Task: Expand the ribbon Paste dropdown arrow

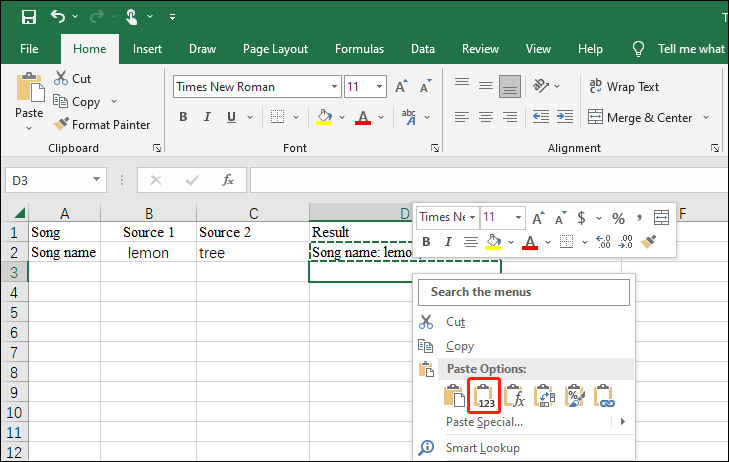Action: pos(29,128)
